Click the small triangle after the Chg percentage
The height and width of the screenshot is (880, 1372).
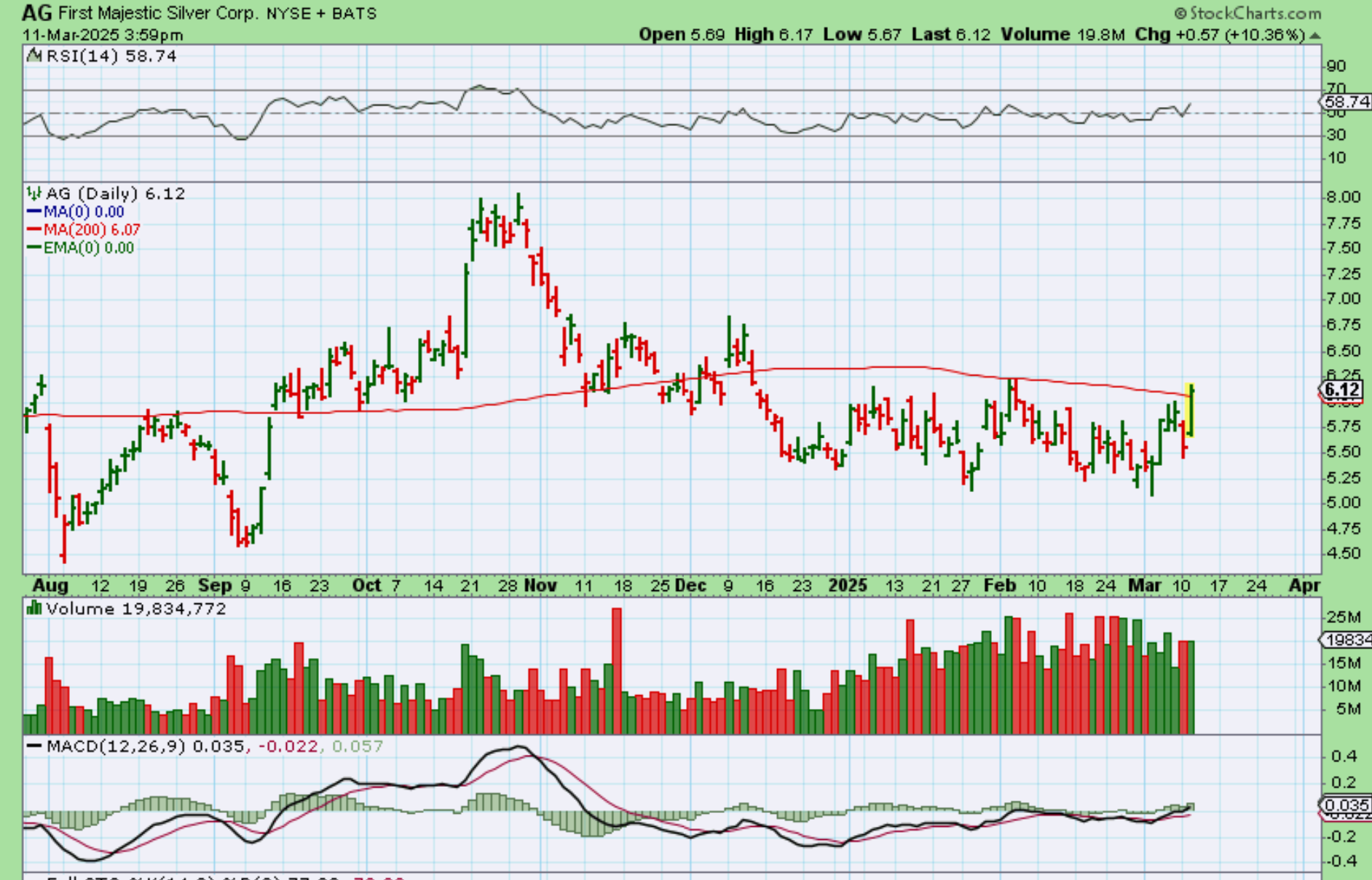coord(1314,35)
